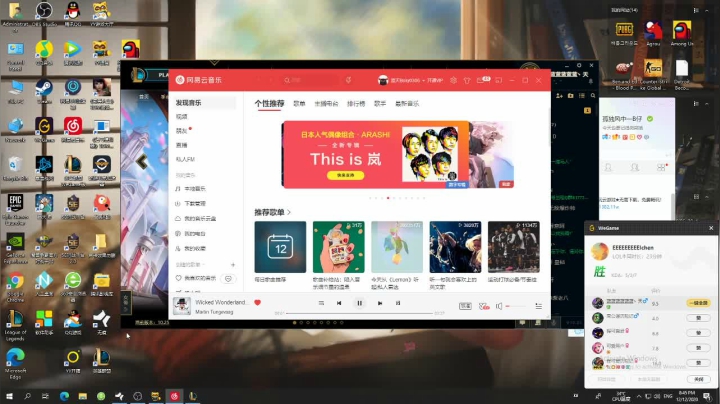Click the search box in NetEase Music
This screenshot has height=404, width=720.
(x=310, y=80)
